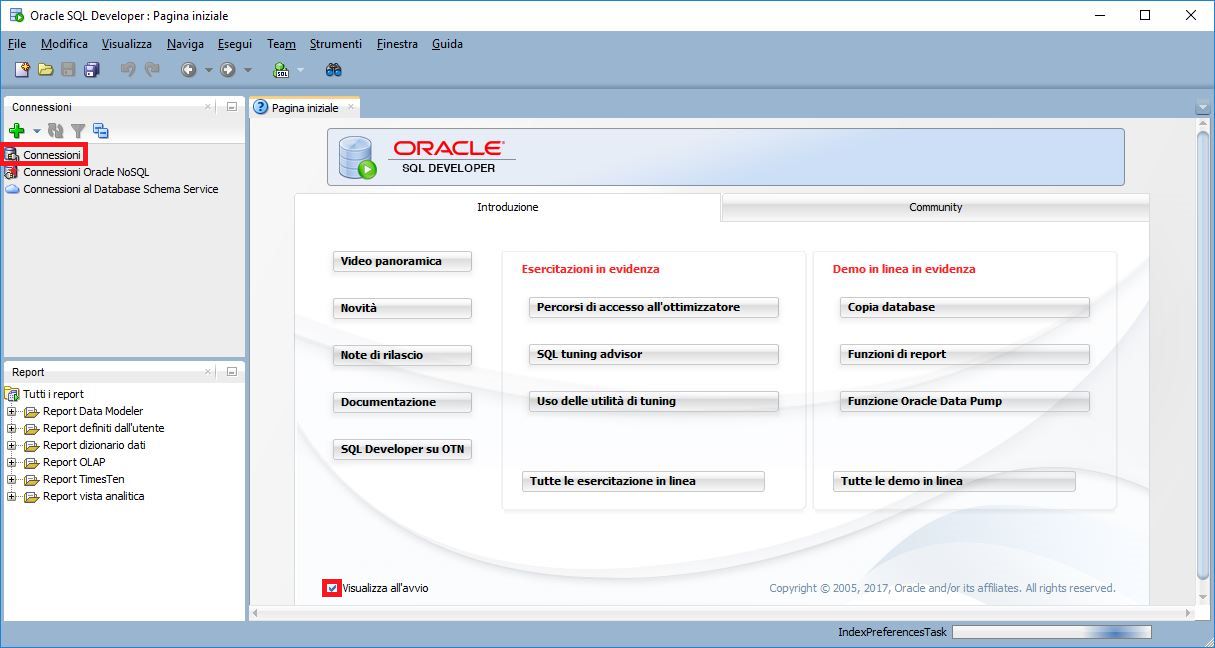The width and height of the screenshot is (1215, 648).
Task: Close the Connessioni panel tab
Action: (x=208, y=107)
